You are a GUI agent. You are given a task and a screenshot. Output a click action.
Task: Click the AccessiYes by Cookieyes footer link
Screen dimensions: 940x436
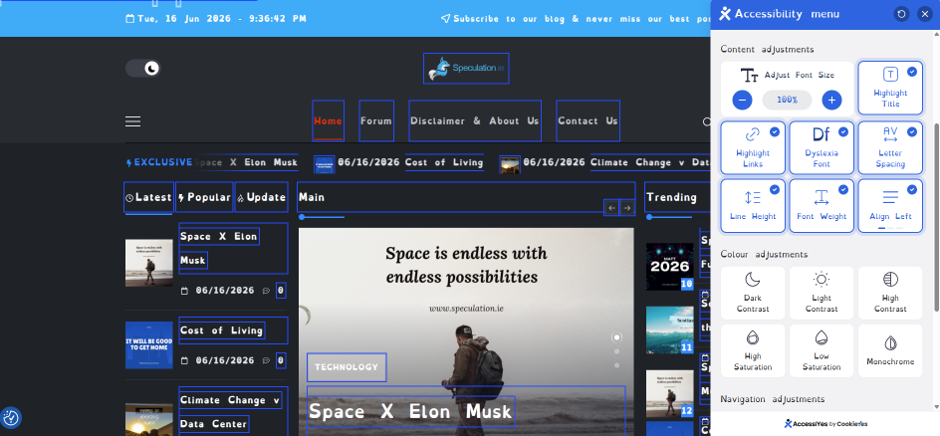(825, 423)
